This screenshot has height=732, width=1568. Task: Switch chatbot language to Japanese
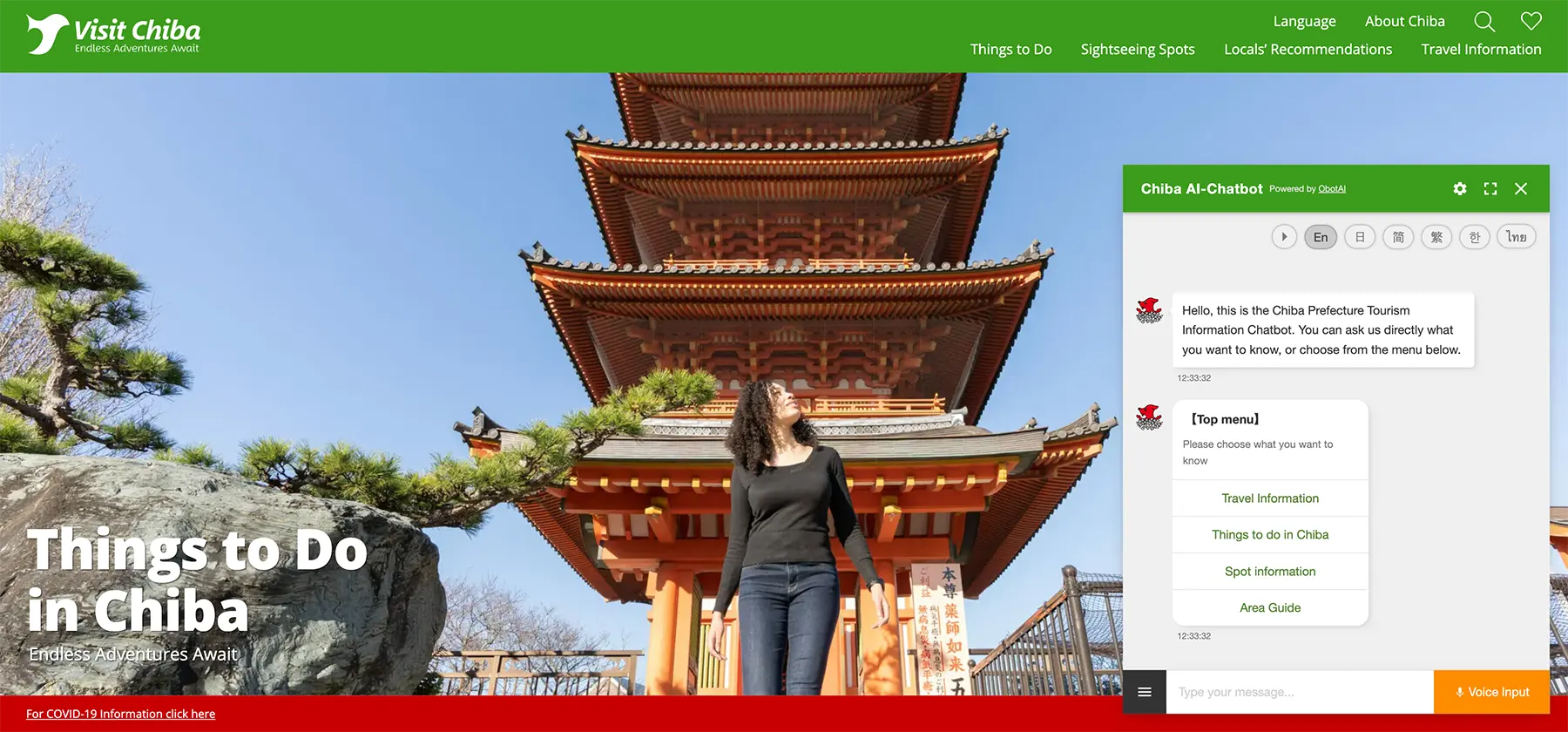(x=1360, y=237)
